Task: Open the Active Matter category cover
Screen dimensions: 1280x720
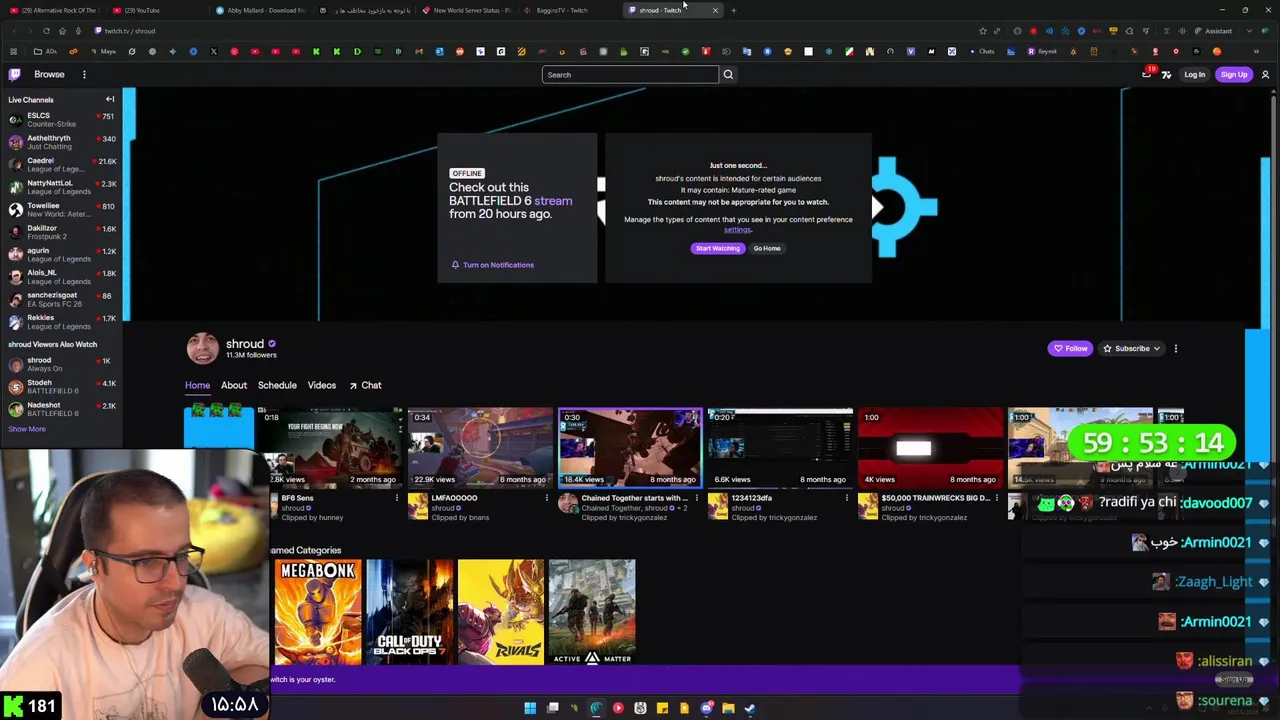Action: 592,612
